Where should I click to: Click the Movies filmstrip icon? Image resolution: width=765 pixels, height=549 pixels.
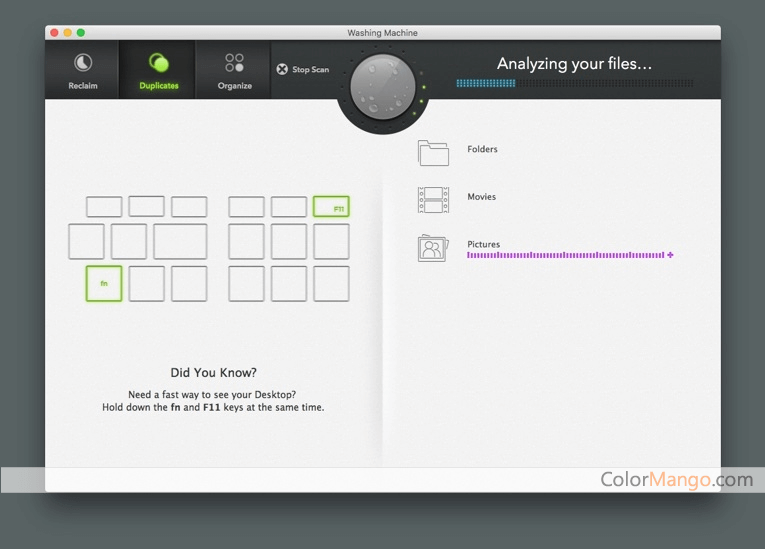(433, 200)
